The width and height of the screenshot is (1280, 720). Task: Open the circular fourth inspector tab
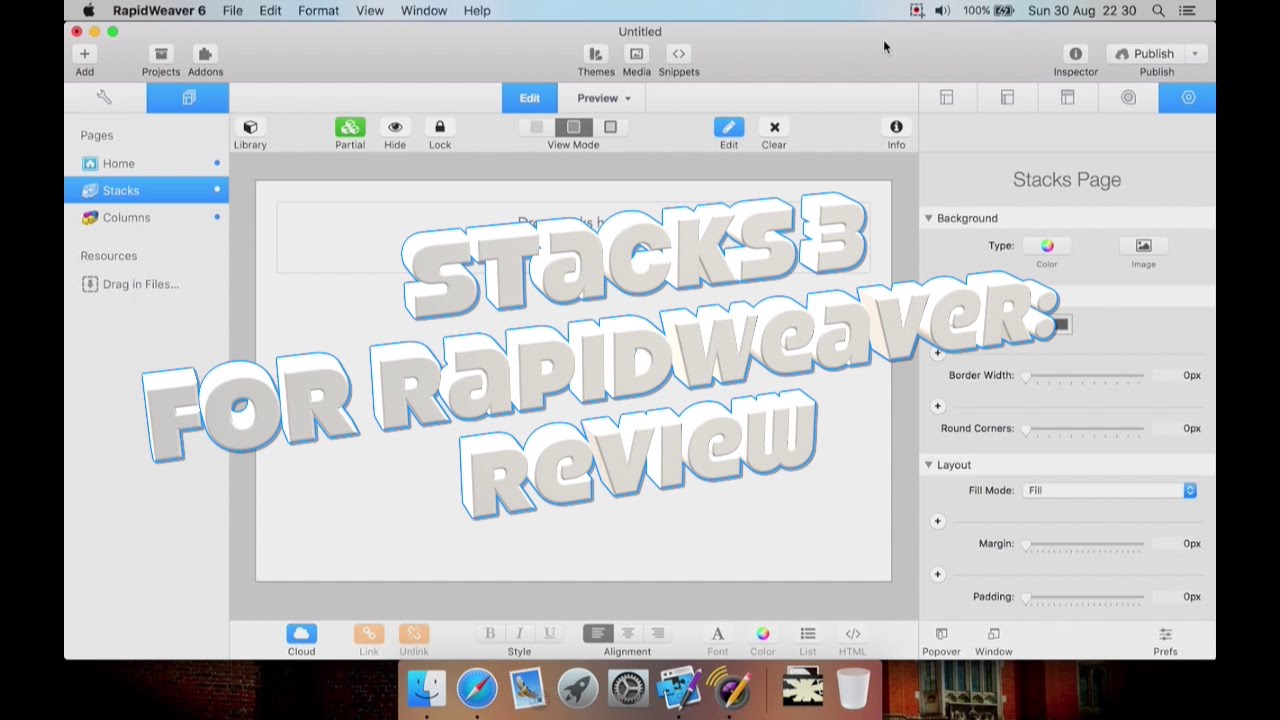(x=1128, y=97)
